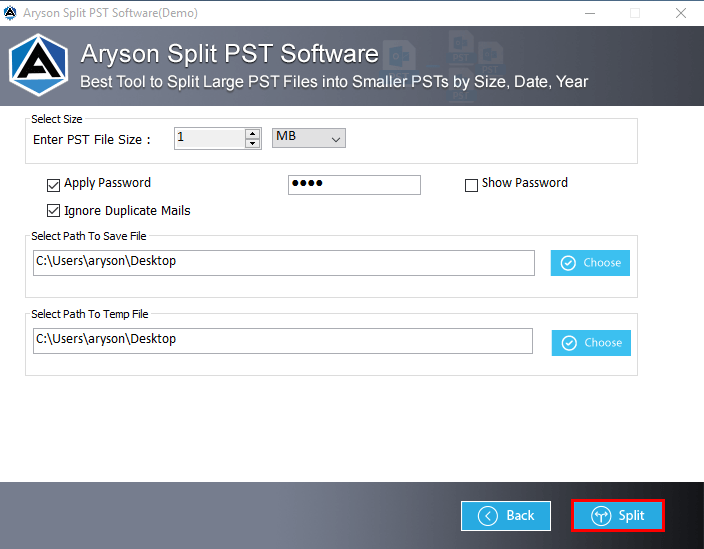Uncheck the Apply Password checkbox
Image resolution: width=704 pixels, height=549 pixels.
[53, 184]
